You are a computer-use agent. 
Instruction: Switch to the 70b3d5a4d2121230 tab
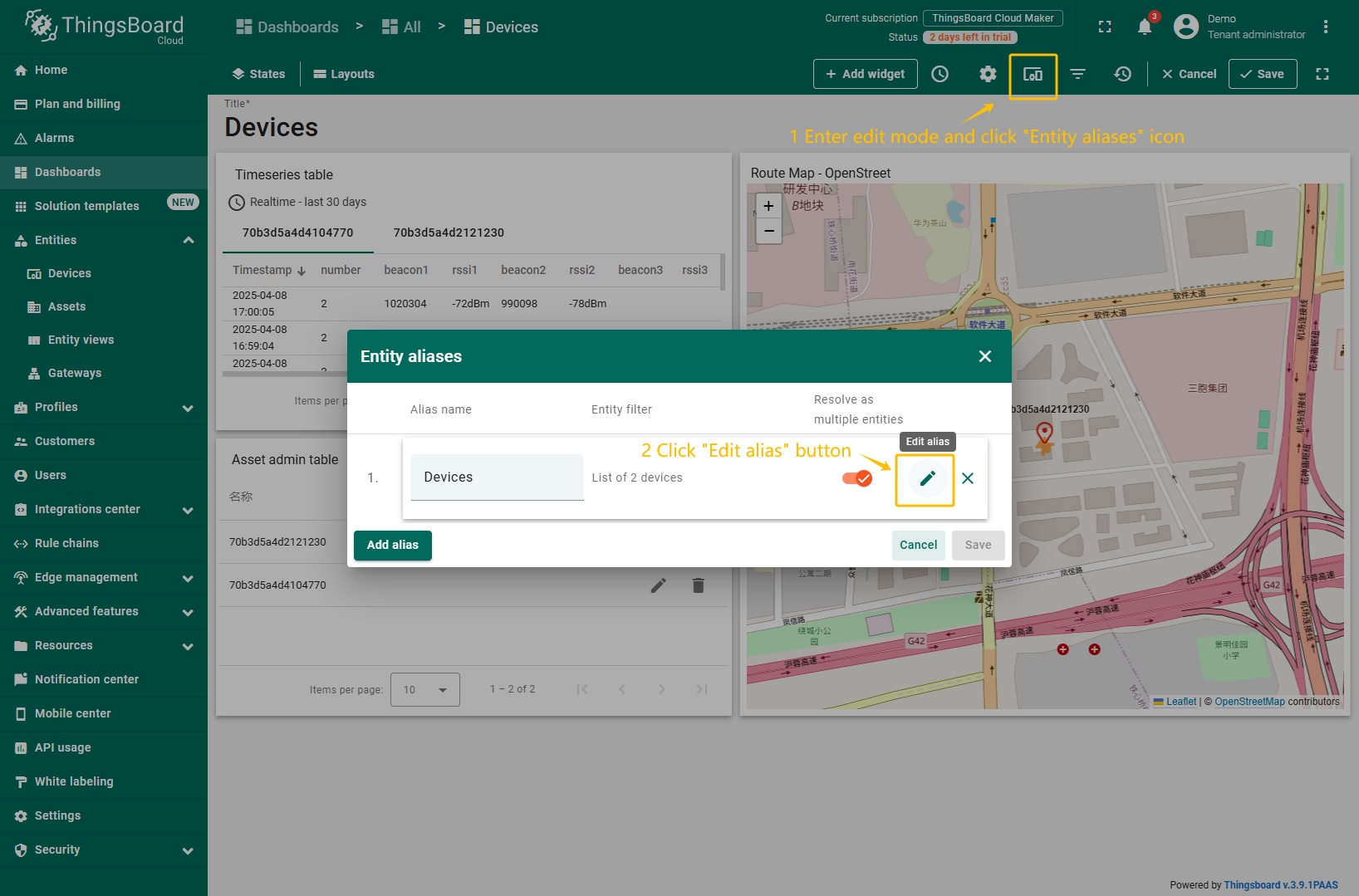click(449, 233)
